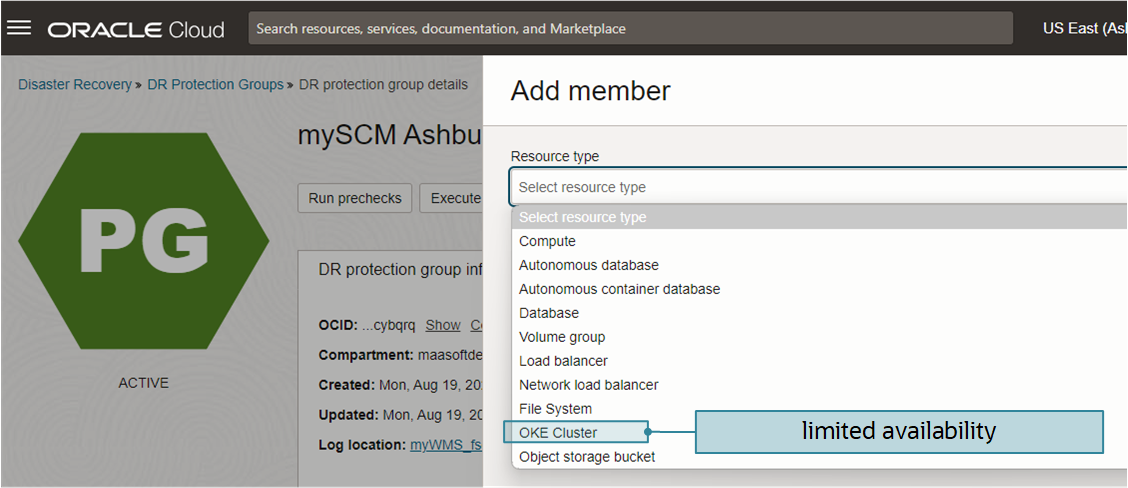Select Network load balancer option
Screen dimensions: 1128x488
coord(588,385)
